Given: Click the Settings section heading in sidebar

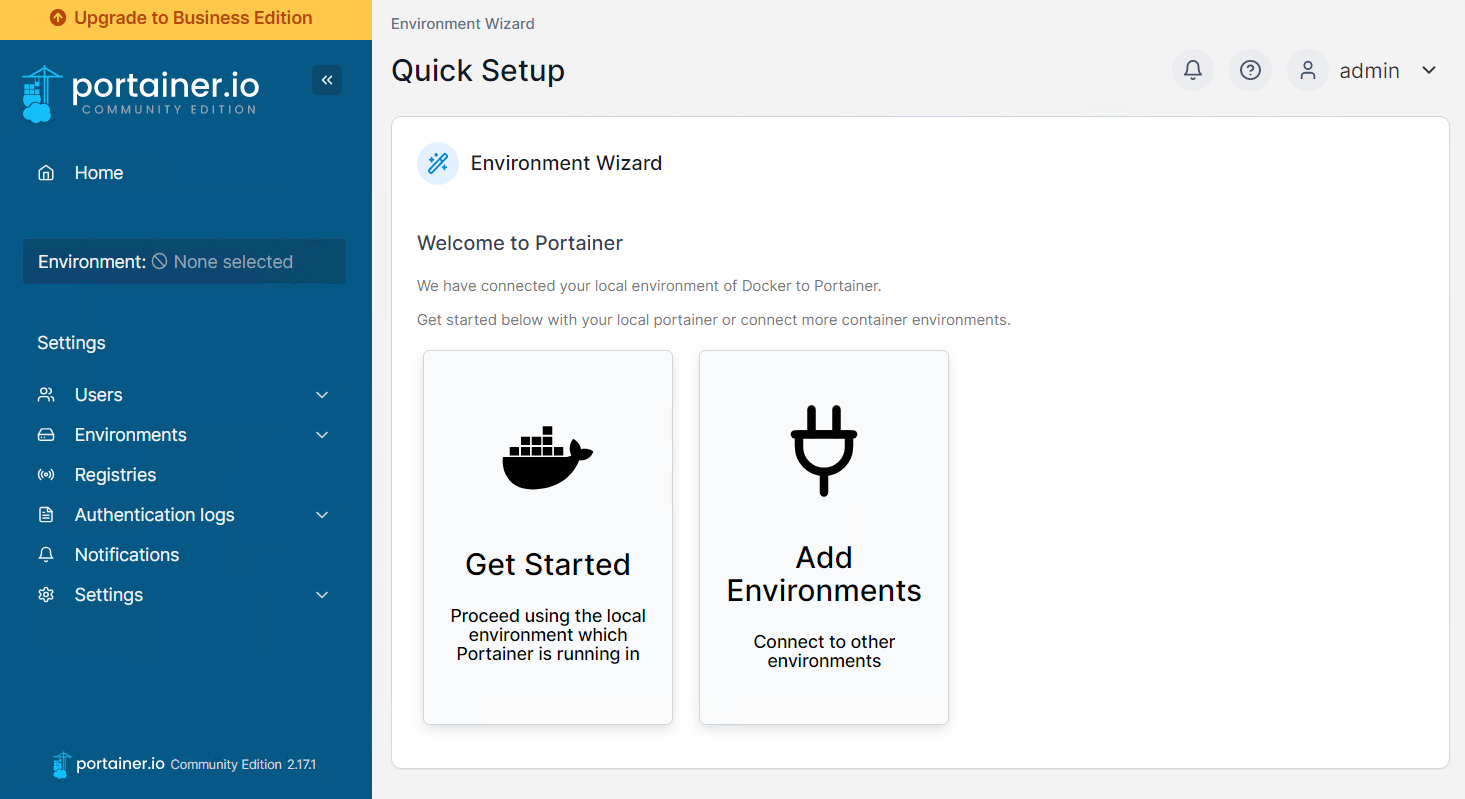Looking at the screenshot, I should 71,343.
